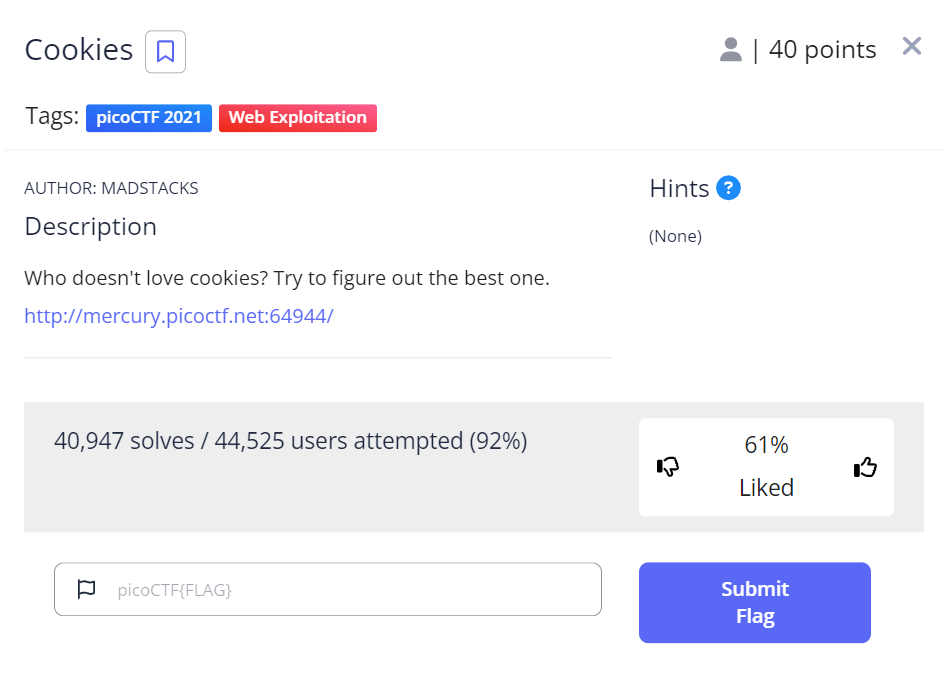Like challenge with thumbs up
This screenshot has width=947, height=681.
pos(865,467)
